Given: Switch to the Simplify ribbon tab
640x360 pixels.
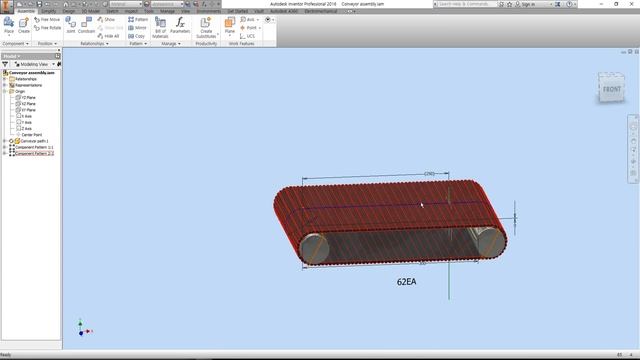Looking at the screenshot, I should (x=49, y=11).
